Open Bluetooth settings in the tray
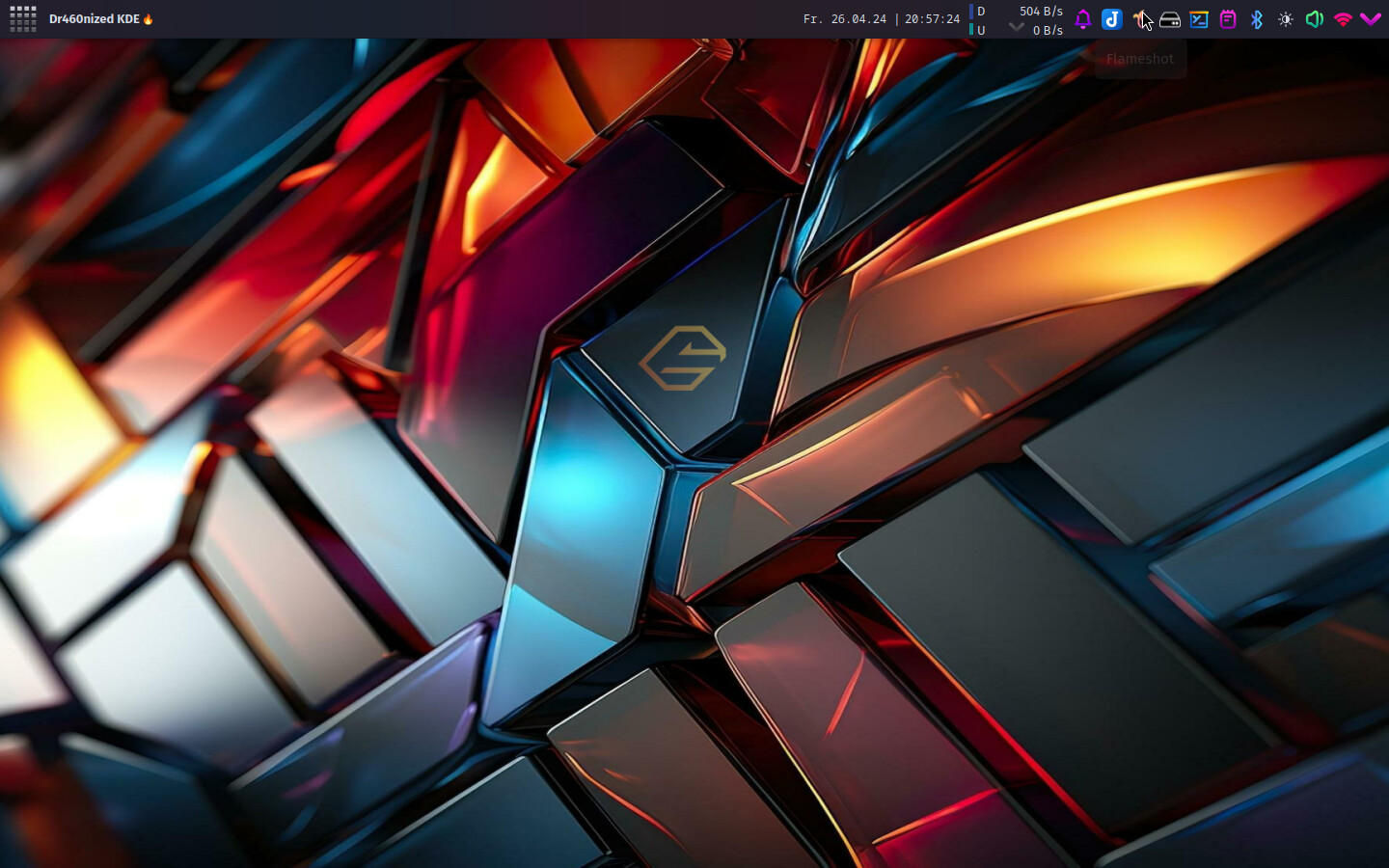1389x868 pixels. 1257,19
